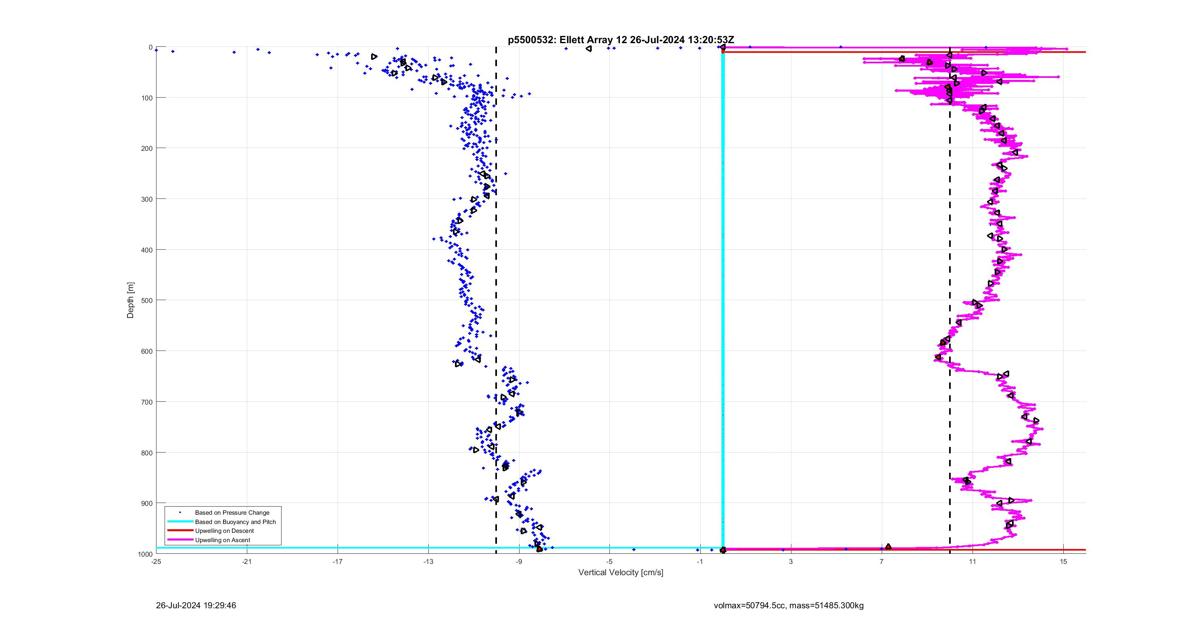Click the 'Vertical Velocity [cm/s]' axis label

click(x=621, y=572)
